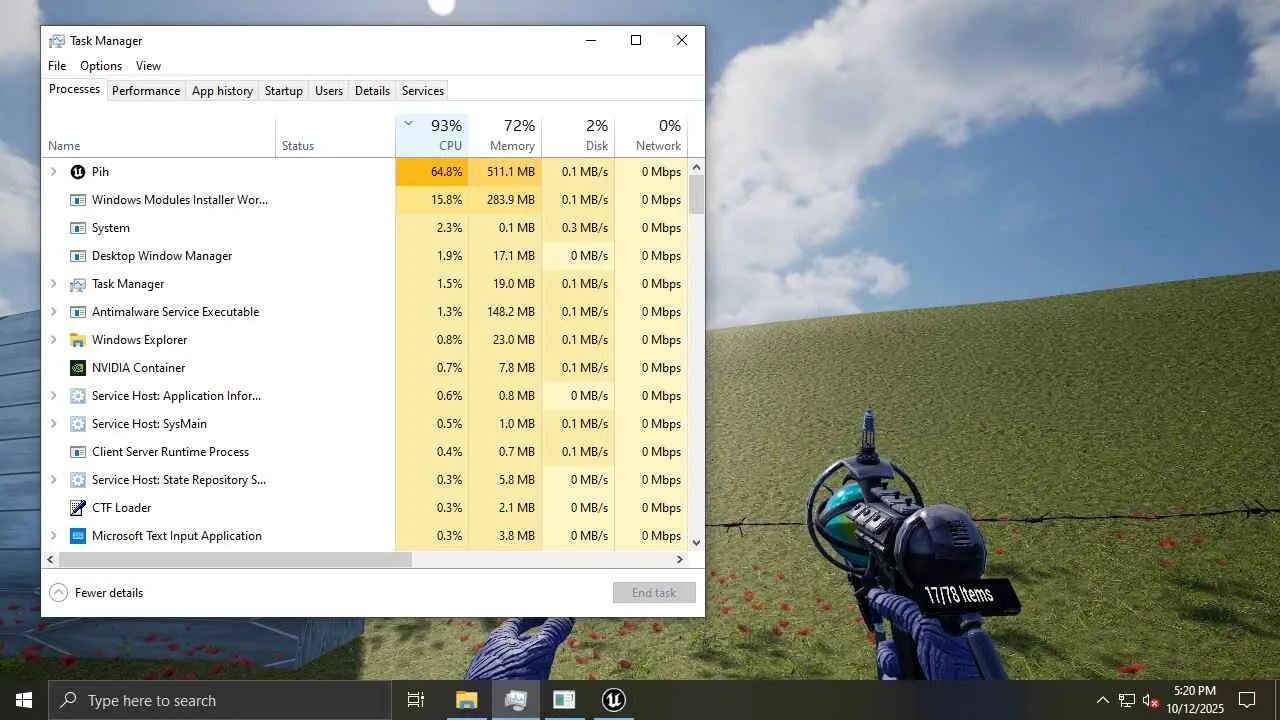Click the horizontal scrollbar right arrow
Screen dimensions: 1280x720
tap(680, 560)
